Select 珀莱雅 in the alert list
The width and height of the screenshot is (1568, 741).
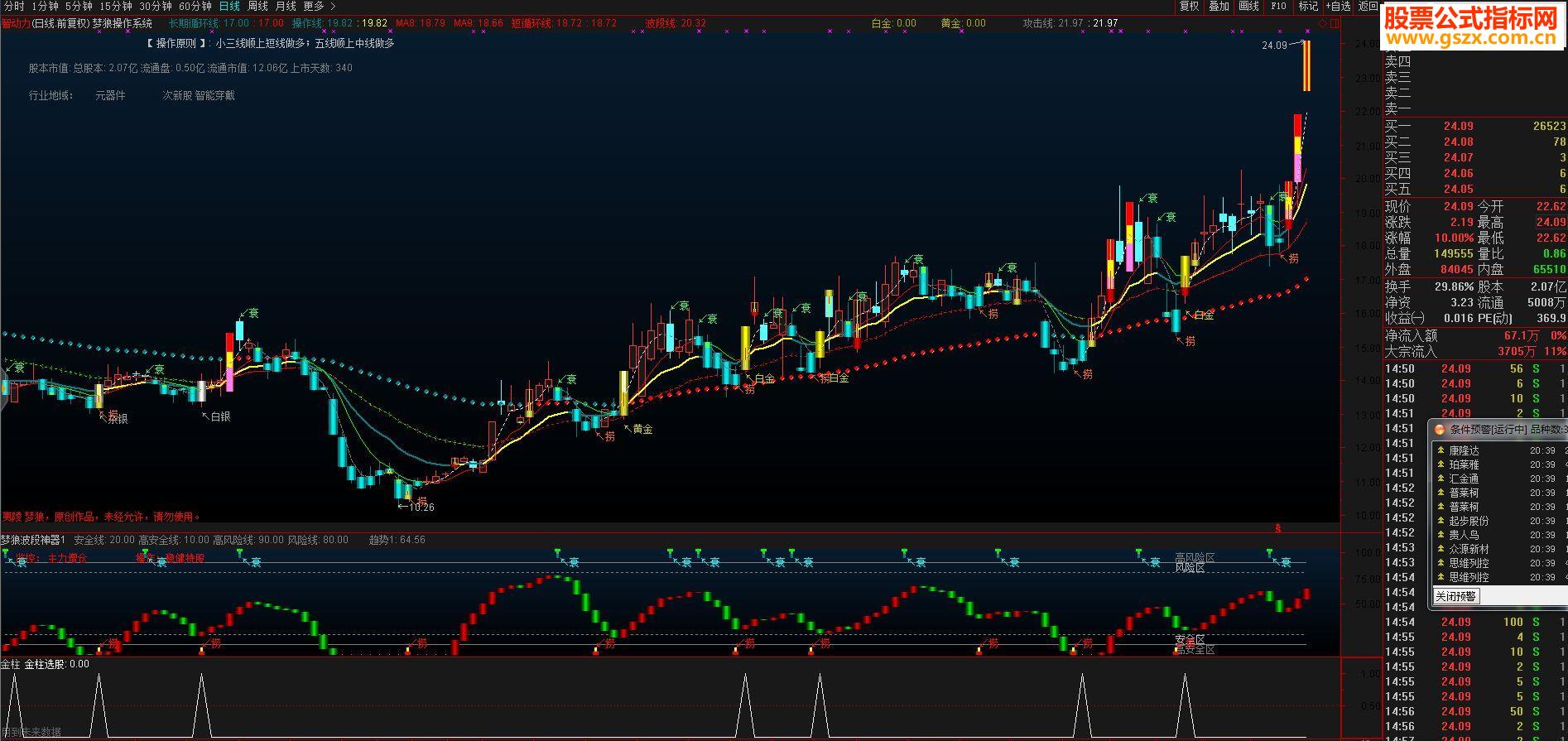click(x=1464, y=465)
